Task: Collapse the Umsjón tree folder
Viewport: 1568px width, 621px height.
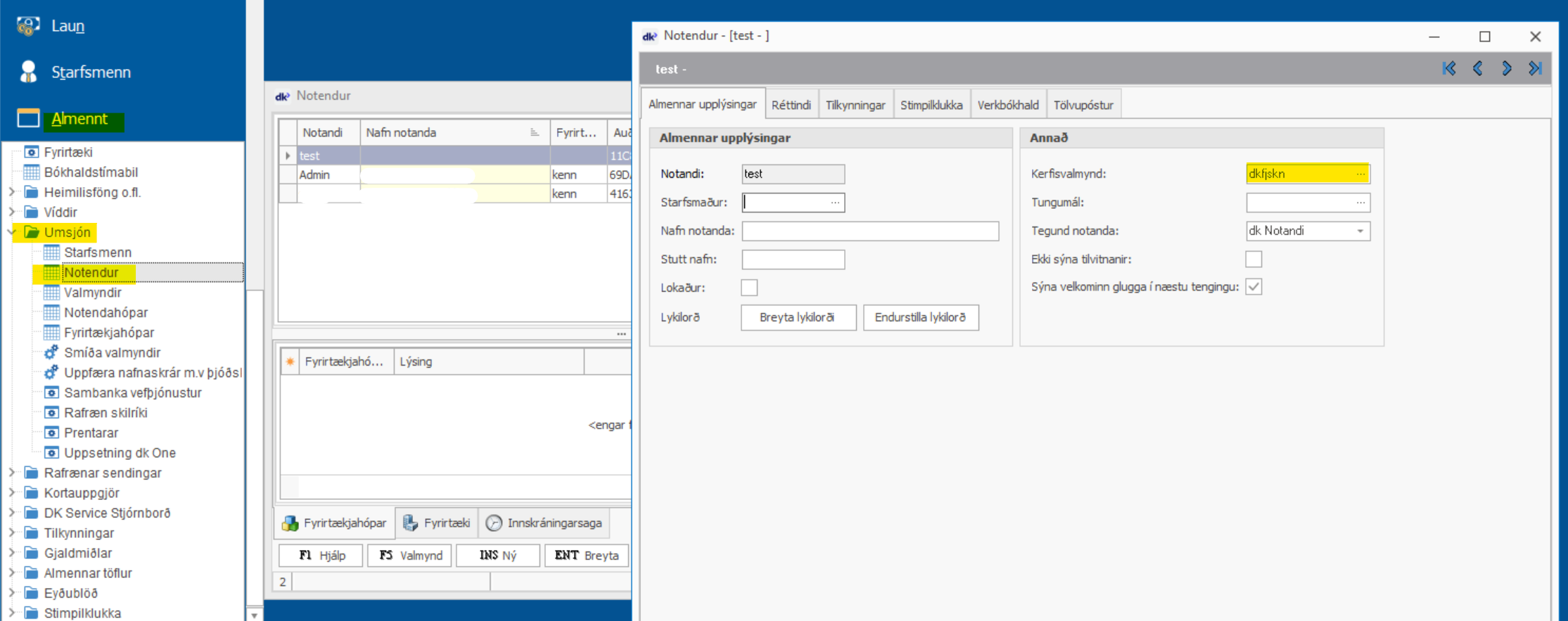Action: pos(12,232)
